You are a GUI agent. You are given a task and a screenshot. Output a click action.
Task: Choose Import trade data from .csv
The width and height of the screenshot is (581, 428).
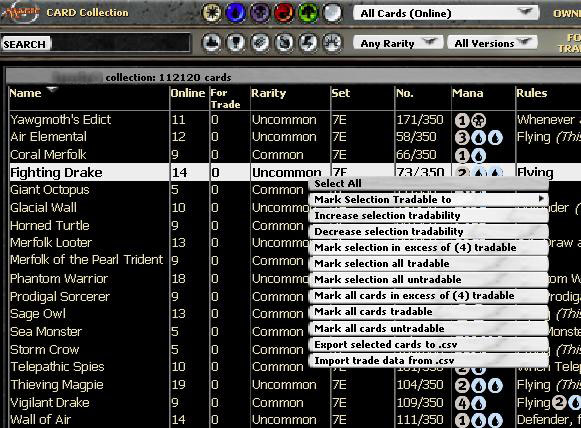point(428,361)
